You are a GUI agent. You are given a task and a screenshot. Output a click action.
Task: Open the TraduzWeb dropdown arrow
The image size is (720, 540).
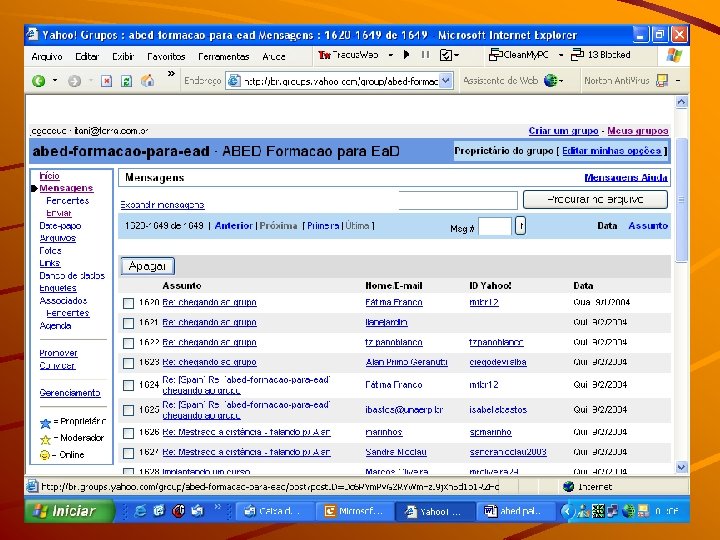[x=390, y=55]
